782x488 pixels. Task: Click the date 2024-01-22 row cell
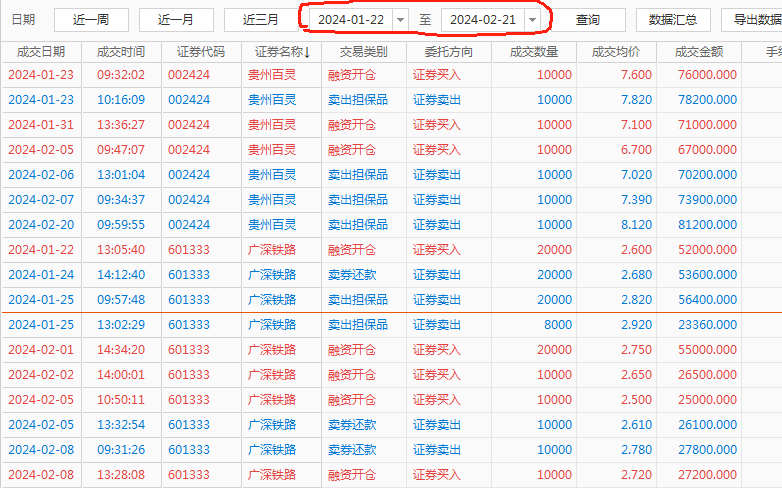point(41,249)
